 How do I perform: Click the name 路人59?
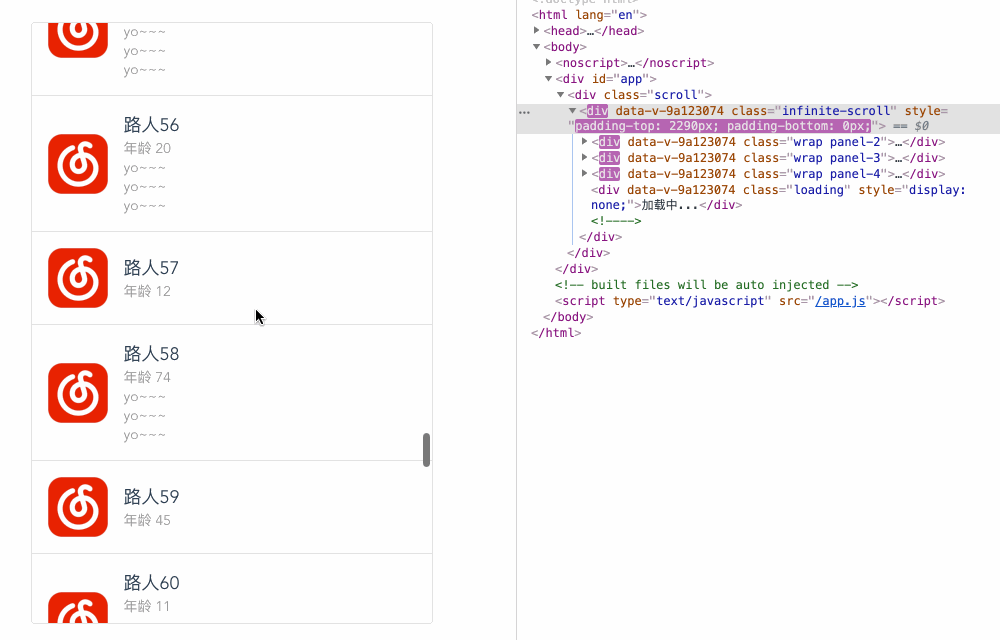tap(151, 497)
